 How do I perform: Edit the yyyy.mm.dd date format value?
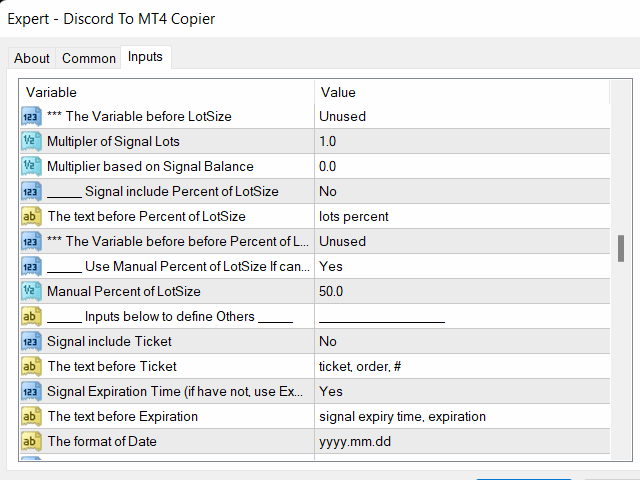pos(462,442)
